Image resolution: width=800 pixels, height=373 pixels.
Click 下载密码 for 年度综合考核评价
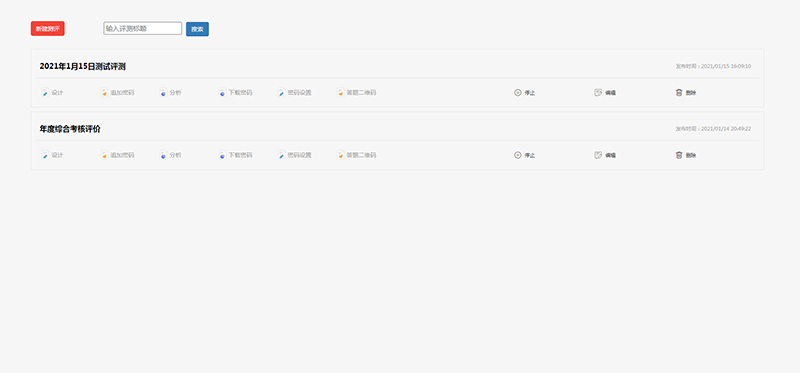[235, 155]
